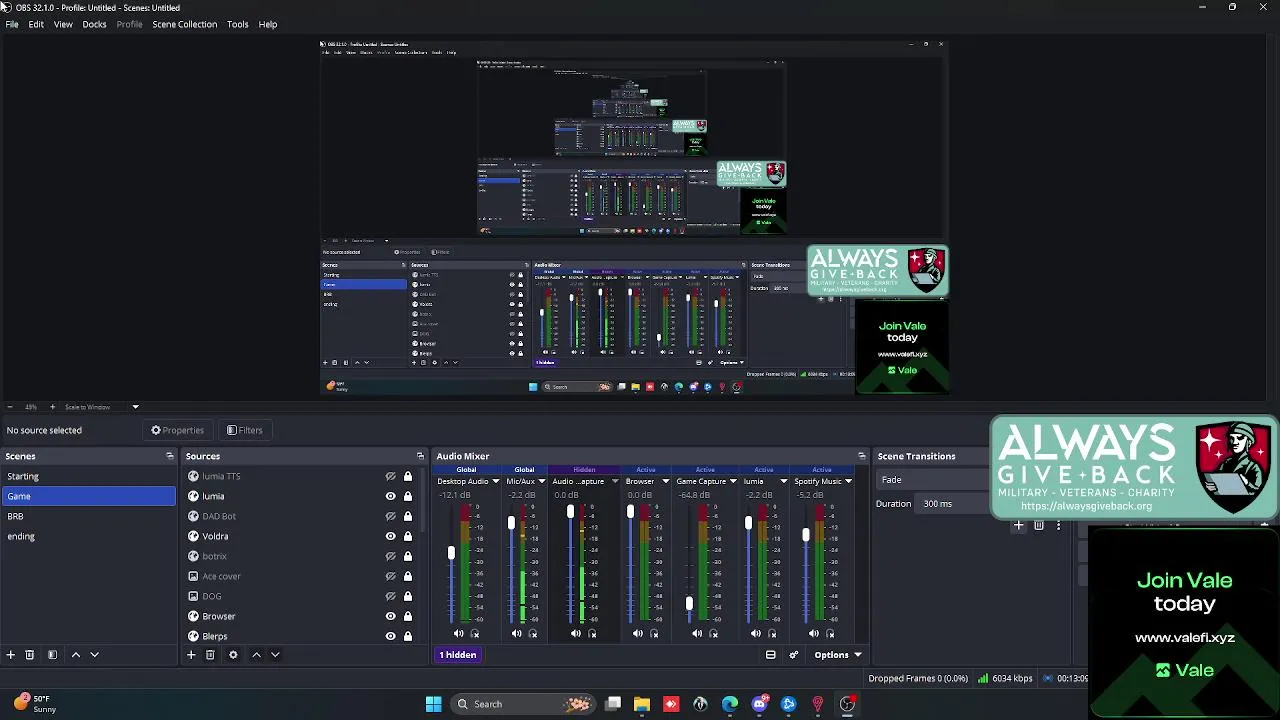The height and width of the screenshot is (720, 1280).
Task: Click the Spotify Music volume slider handle
Action: [805, 536]
